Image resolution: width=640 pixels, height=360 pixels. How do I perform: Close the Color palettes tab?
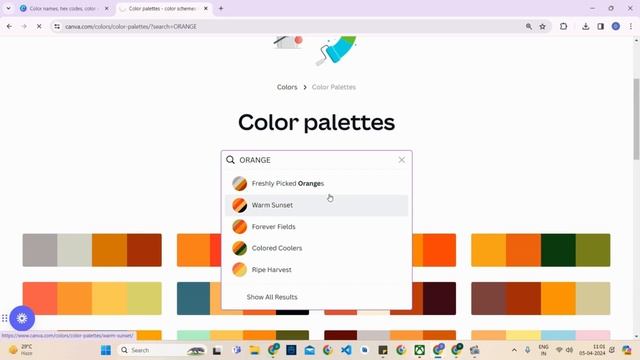(x=206, y=8)
